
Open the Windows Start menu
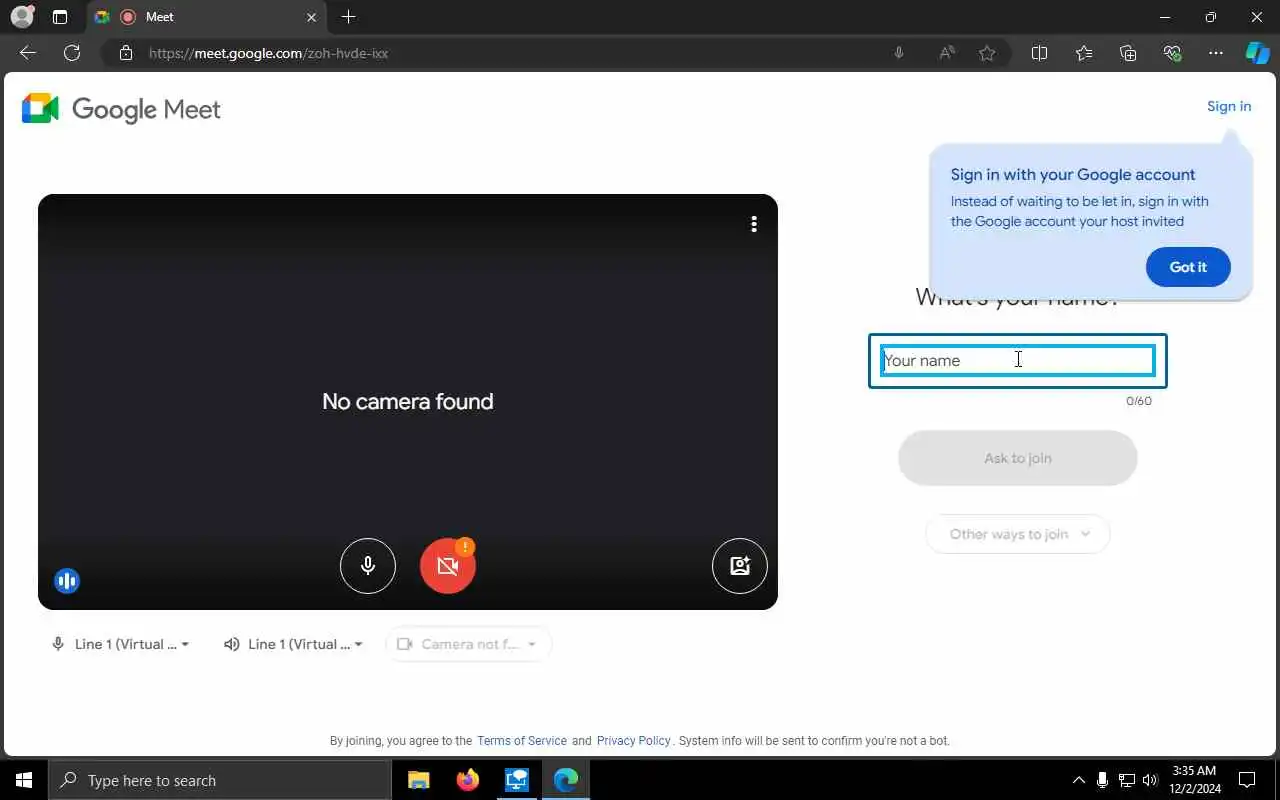[24, 780]
